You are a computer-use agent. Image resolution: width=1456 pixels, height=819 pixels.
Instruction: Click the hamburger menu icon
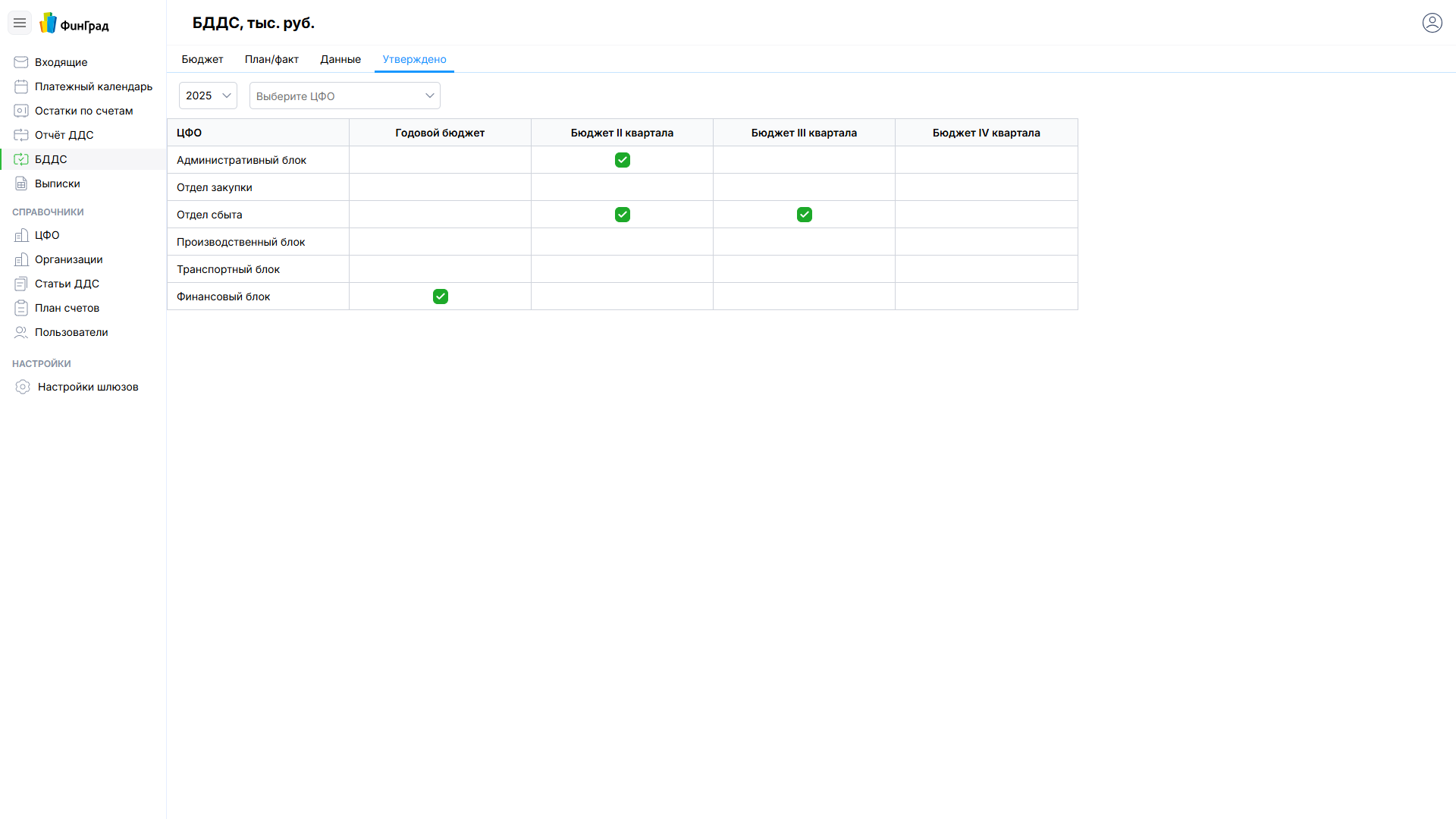coord(20,23)
